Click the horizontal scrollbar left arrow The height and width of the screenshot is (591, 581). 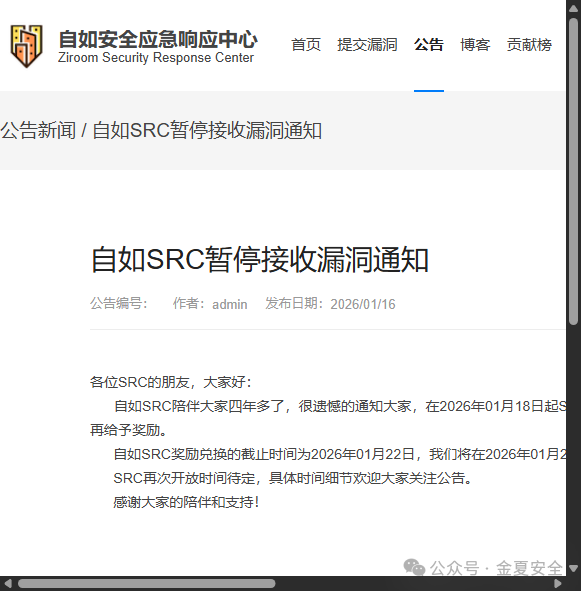pos(8,583)
